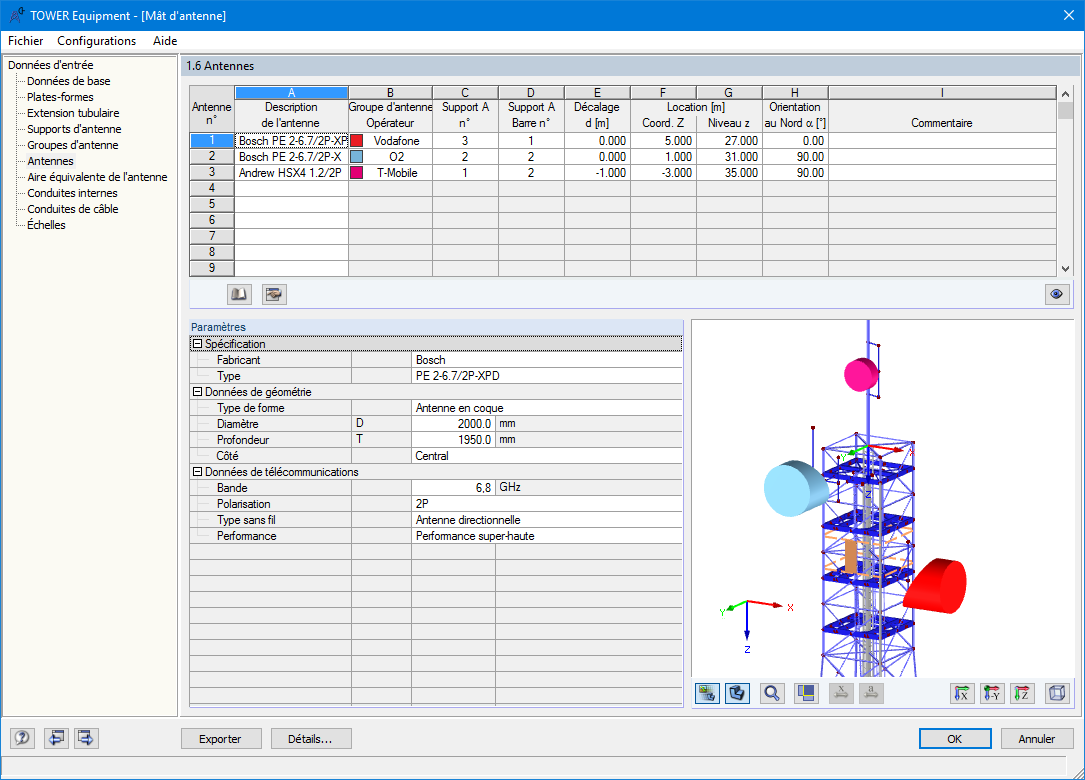Open the Détails... dialog
1085x780 pixels.
tap(311, 738)
